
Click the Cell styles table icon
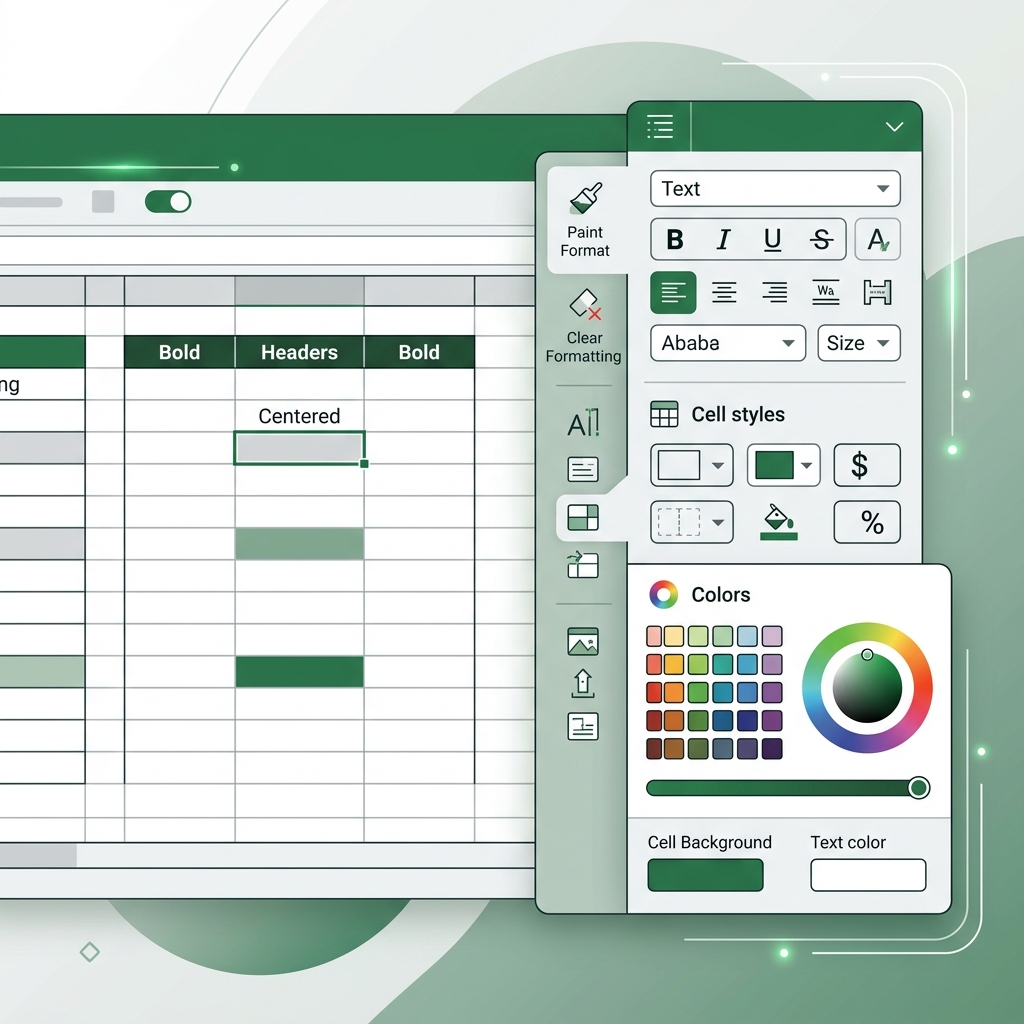click(x=664, y=414)
